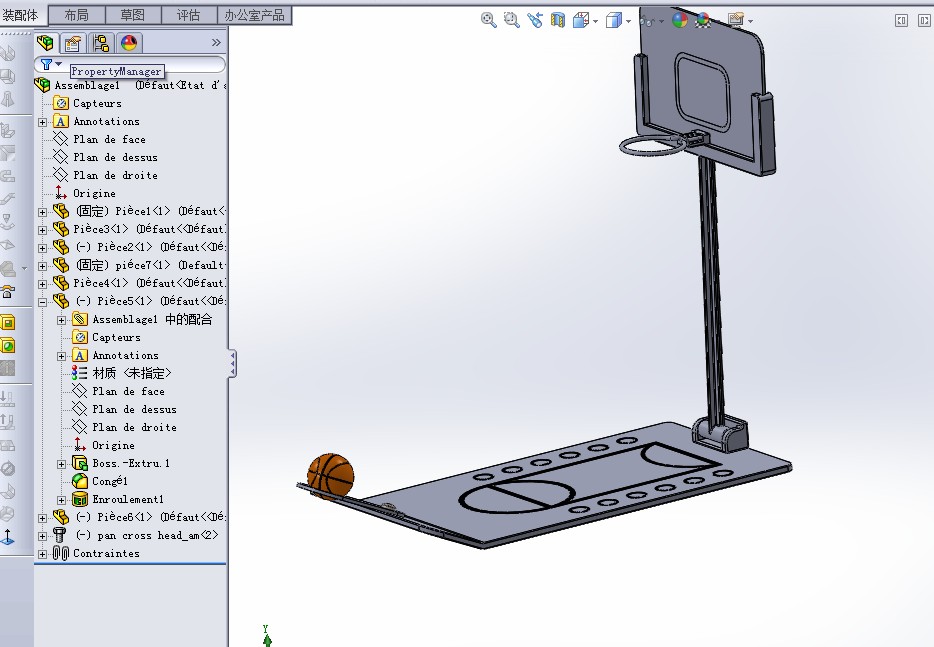
Task: Expand the Boss.-Extru.1 feature
Action: (x=61, y=464)
